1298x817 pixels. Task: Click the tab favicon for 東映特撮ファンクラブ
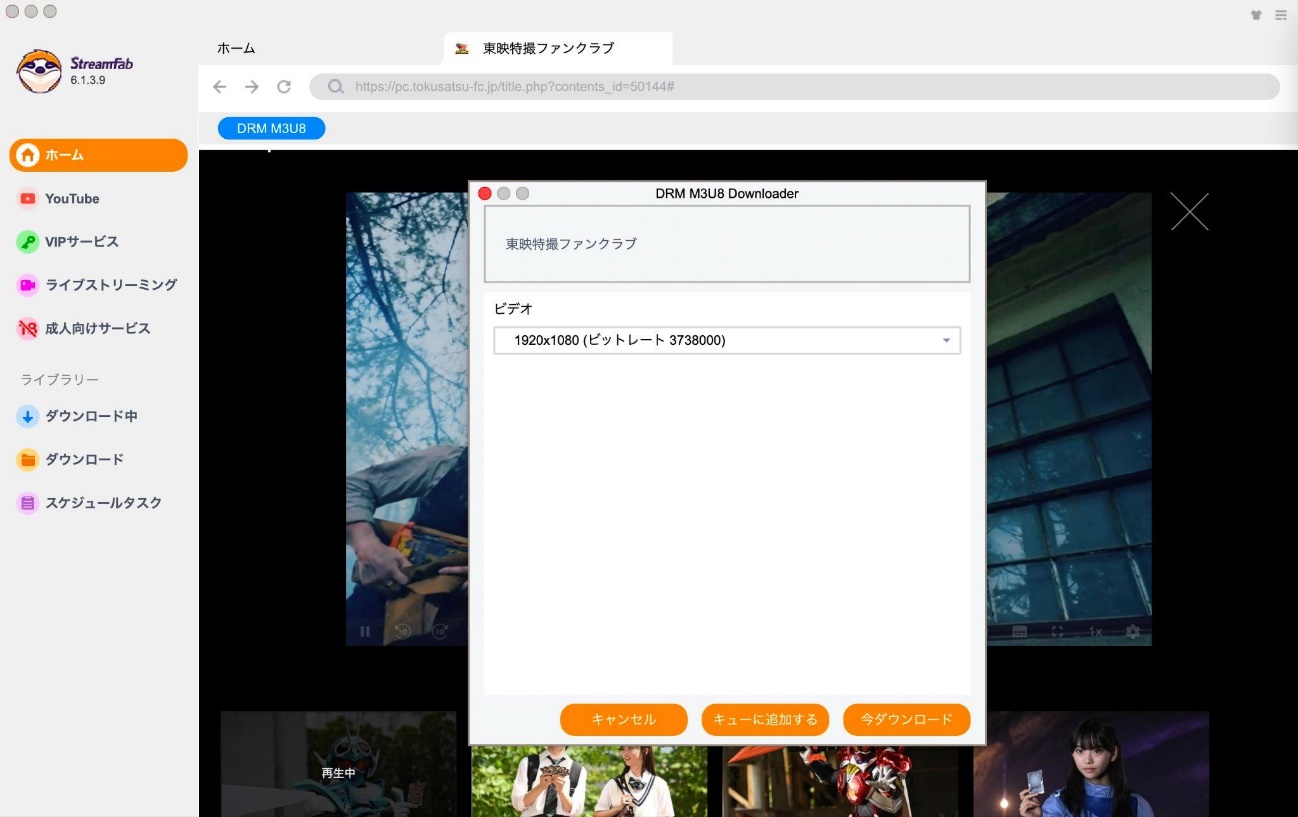click(462, 48)
